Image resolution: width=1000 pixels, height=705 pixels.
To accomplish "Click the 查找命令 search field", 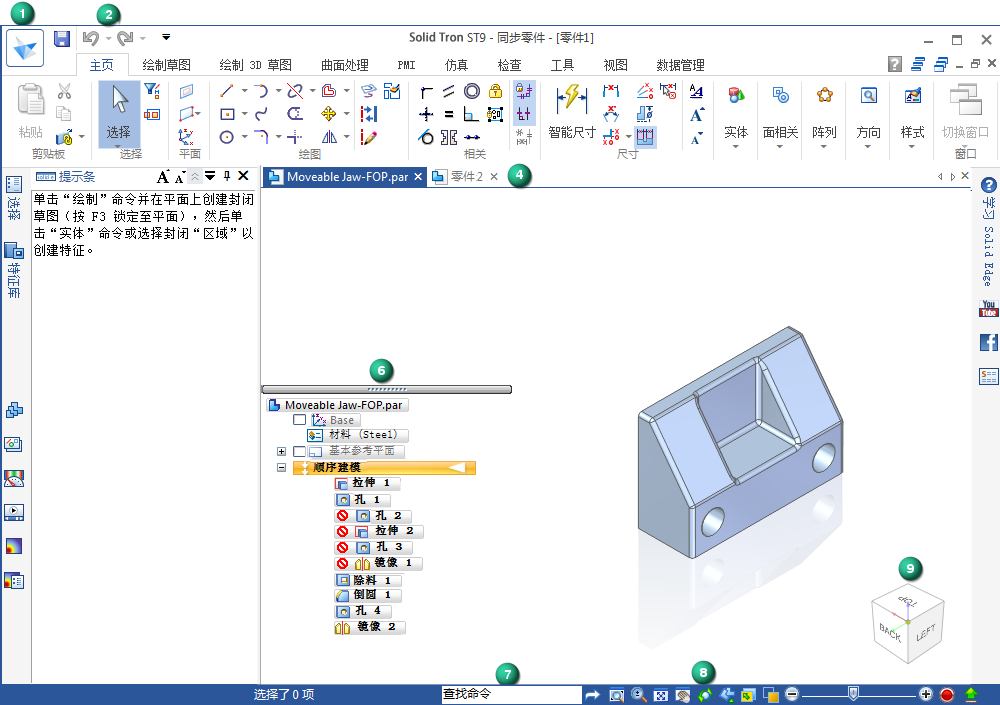I will pyautogui.click(x=510, y=695).
